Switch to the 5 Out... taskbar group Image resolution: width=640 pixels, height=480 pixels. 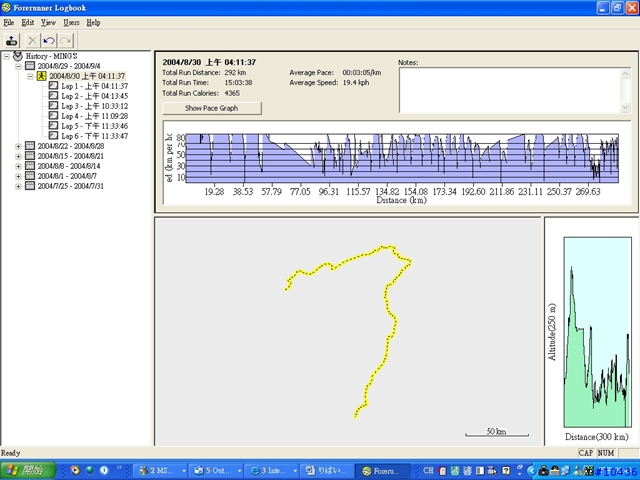click(x=216, y=471)
